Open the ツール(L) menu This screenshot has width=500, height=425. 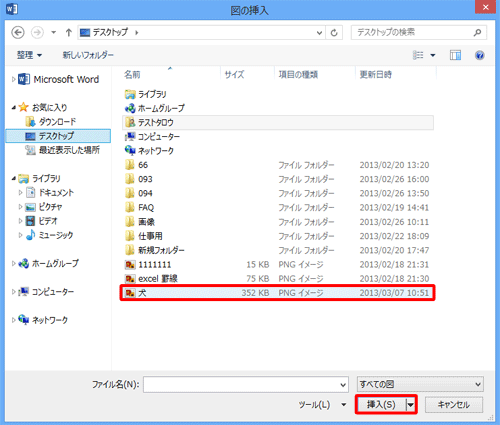click(x=322, y=405)
